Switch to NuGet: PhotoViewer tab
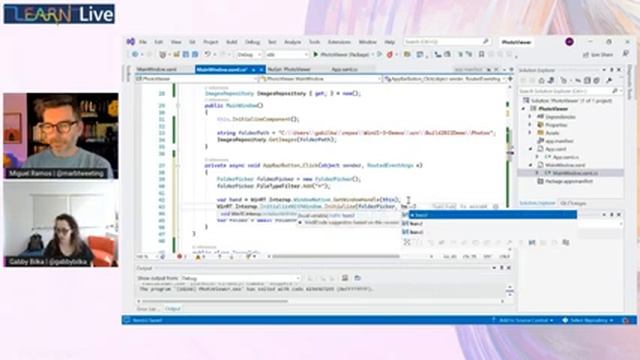The height and width of the screenshot is (360, 640). click(x=289, y=69)
